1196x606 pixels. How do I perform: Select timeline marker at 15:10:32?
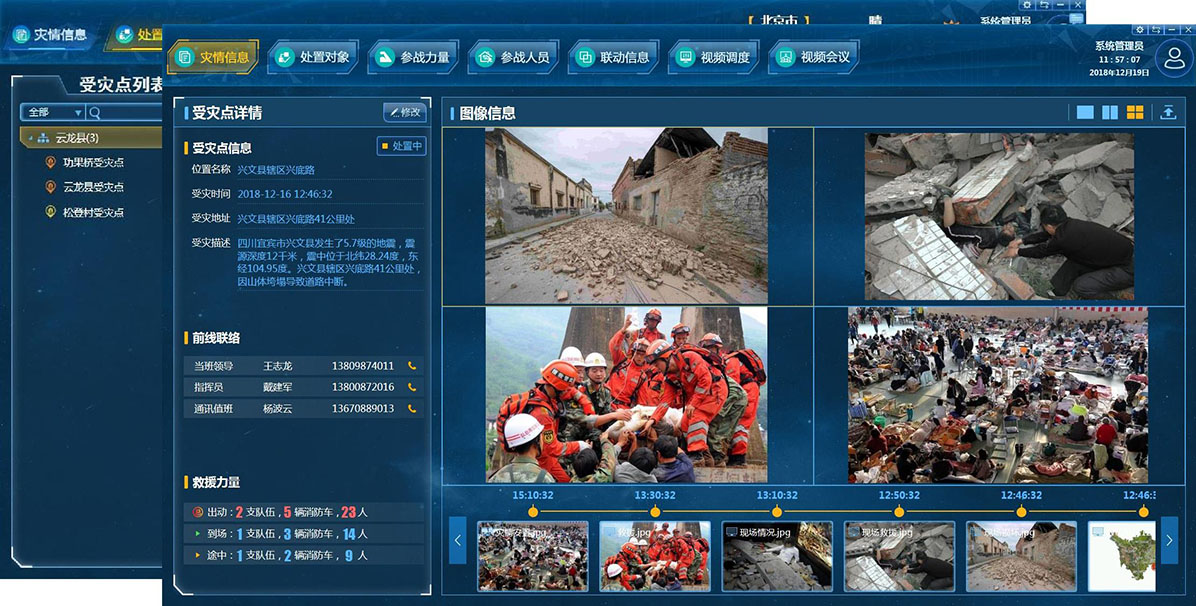click(x=532, y=511)
